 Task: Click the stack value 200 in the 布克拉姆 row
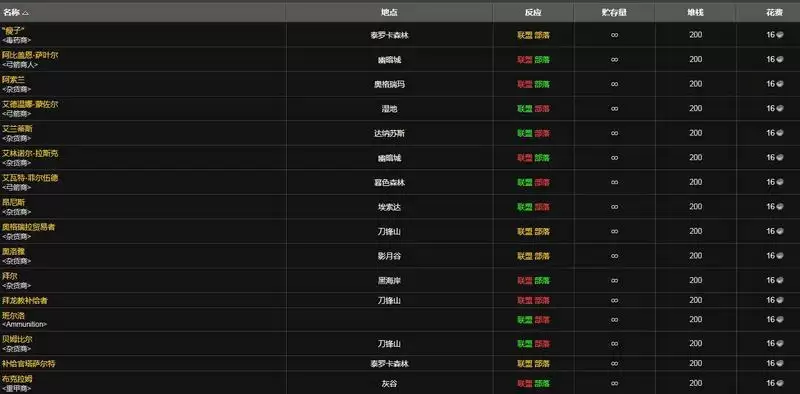(695, 383)
